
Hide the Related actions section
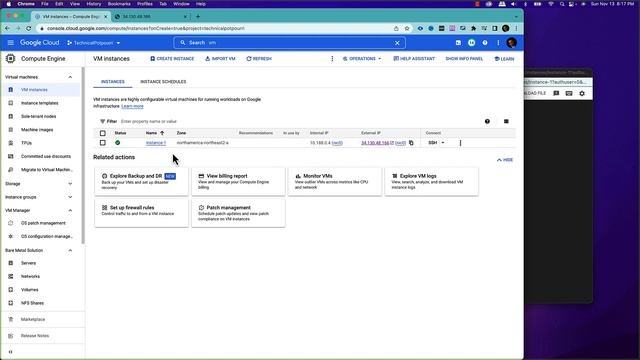tap(505, 160)
